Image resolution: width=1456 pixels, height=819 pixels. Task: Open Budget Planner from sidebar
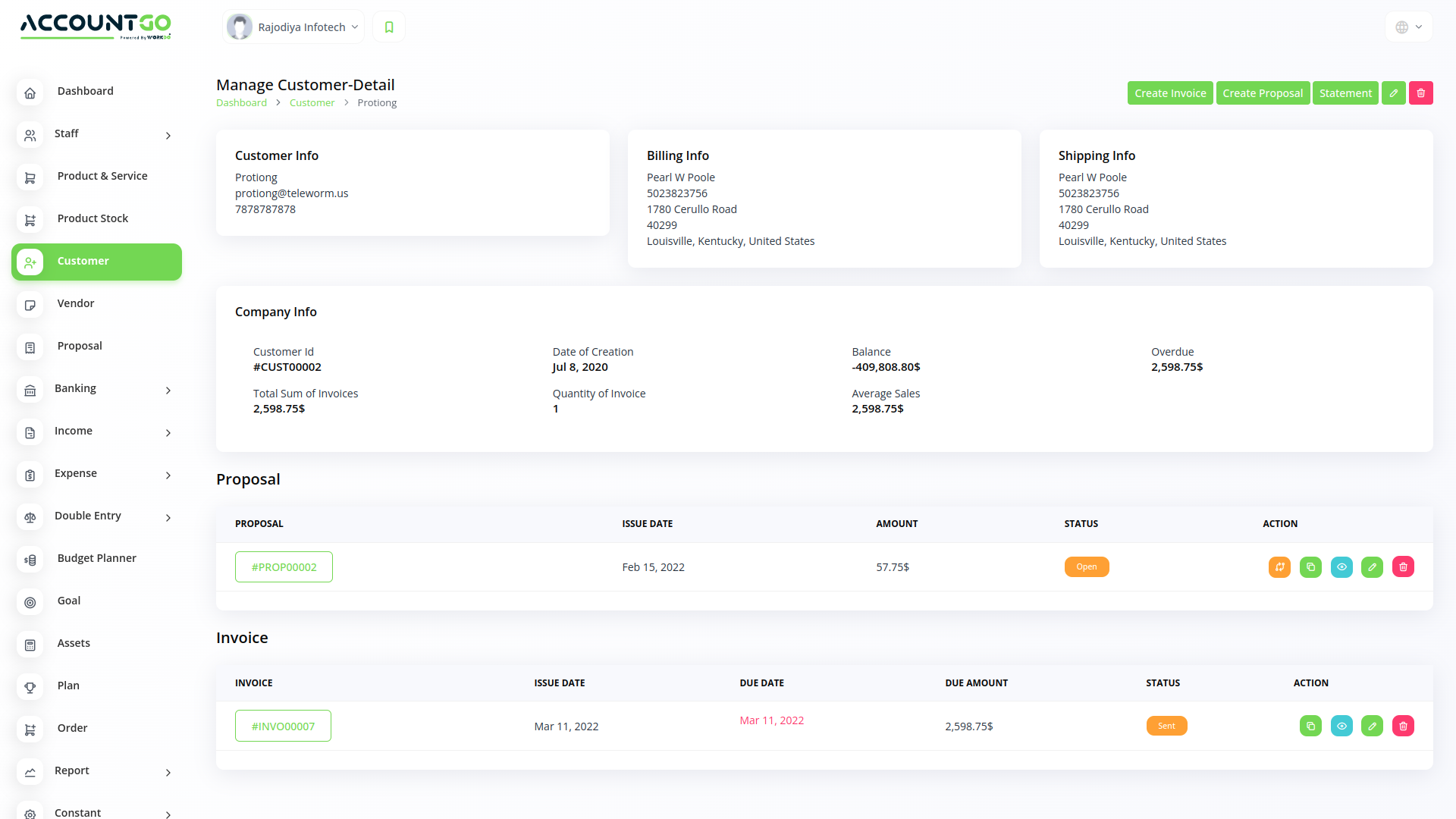[96, 558]
